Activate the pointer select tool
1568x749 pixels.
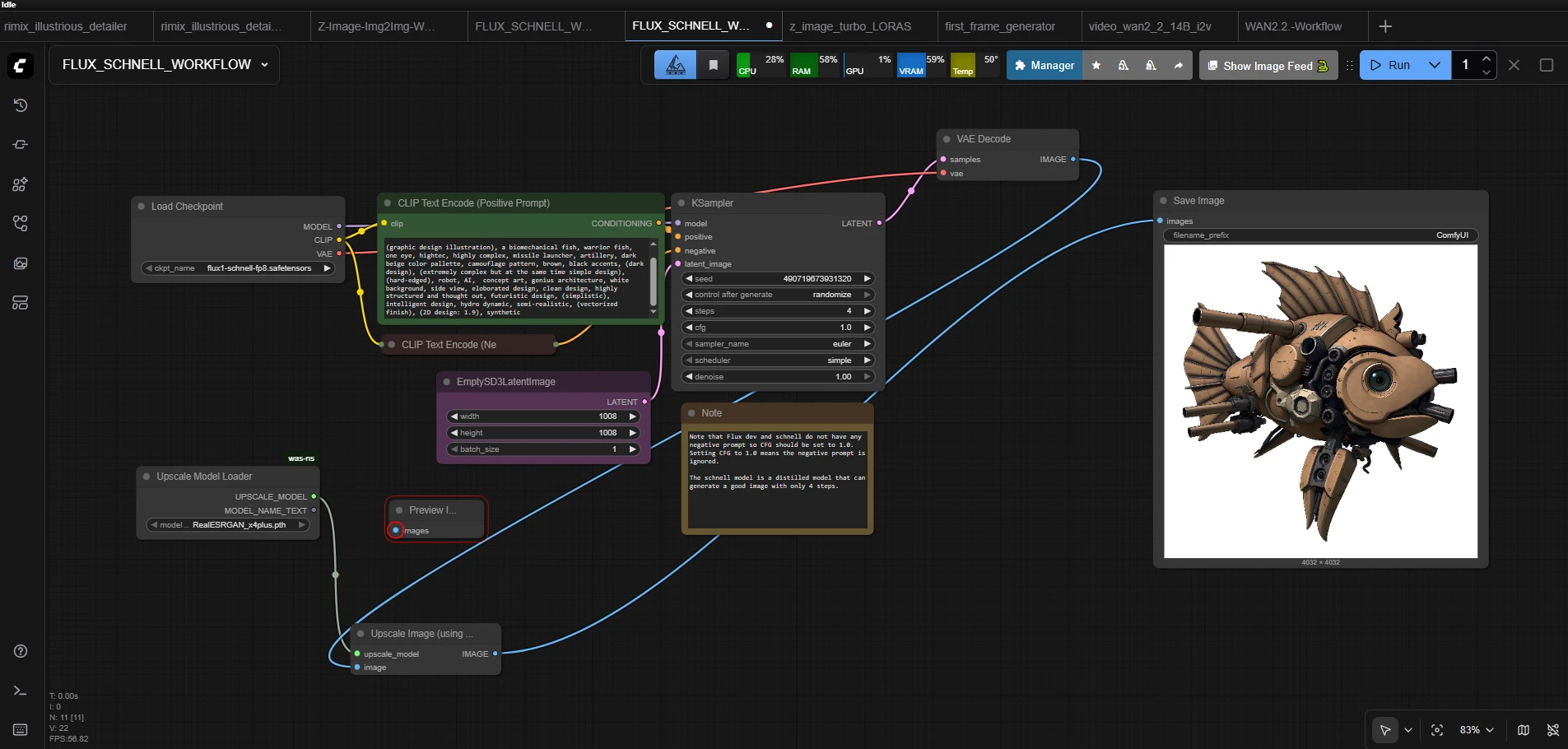point(1386,730)
